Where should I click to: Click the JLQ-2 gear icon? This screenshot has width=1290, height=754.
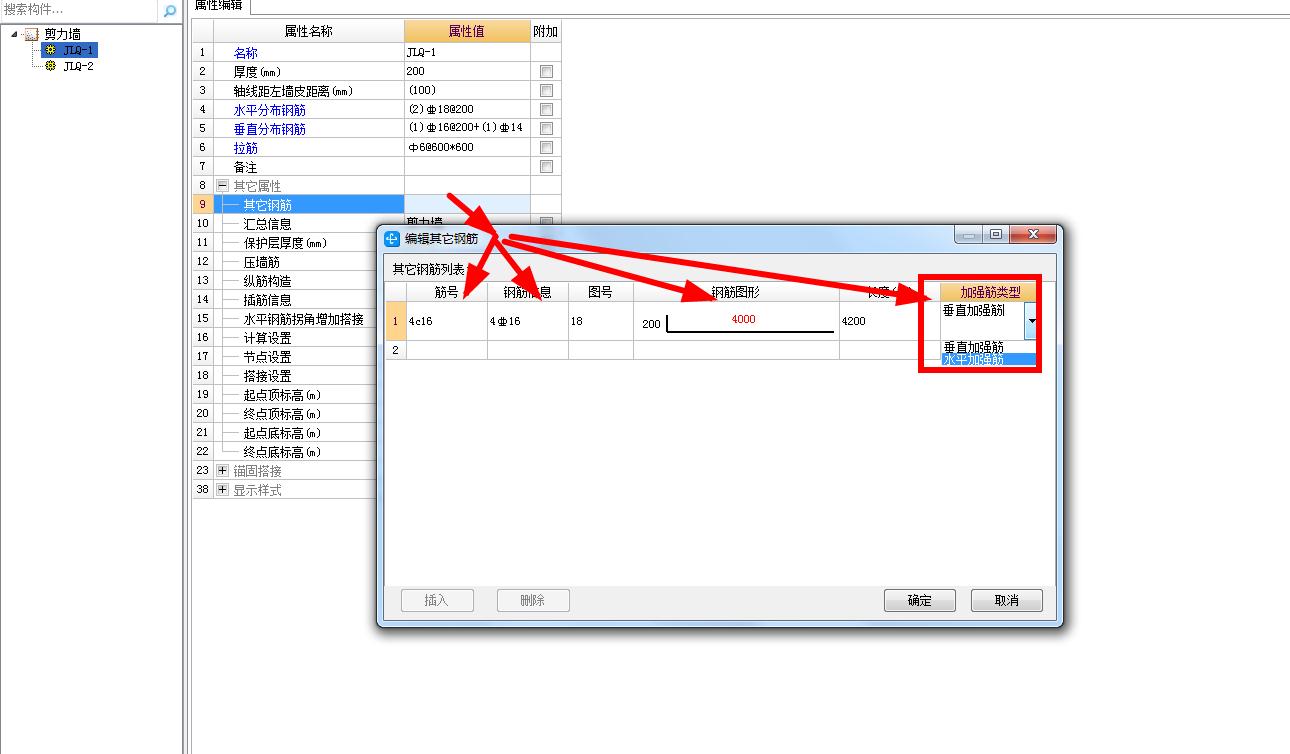click(50, 66)
